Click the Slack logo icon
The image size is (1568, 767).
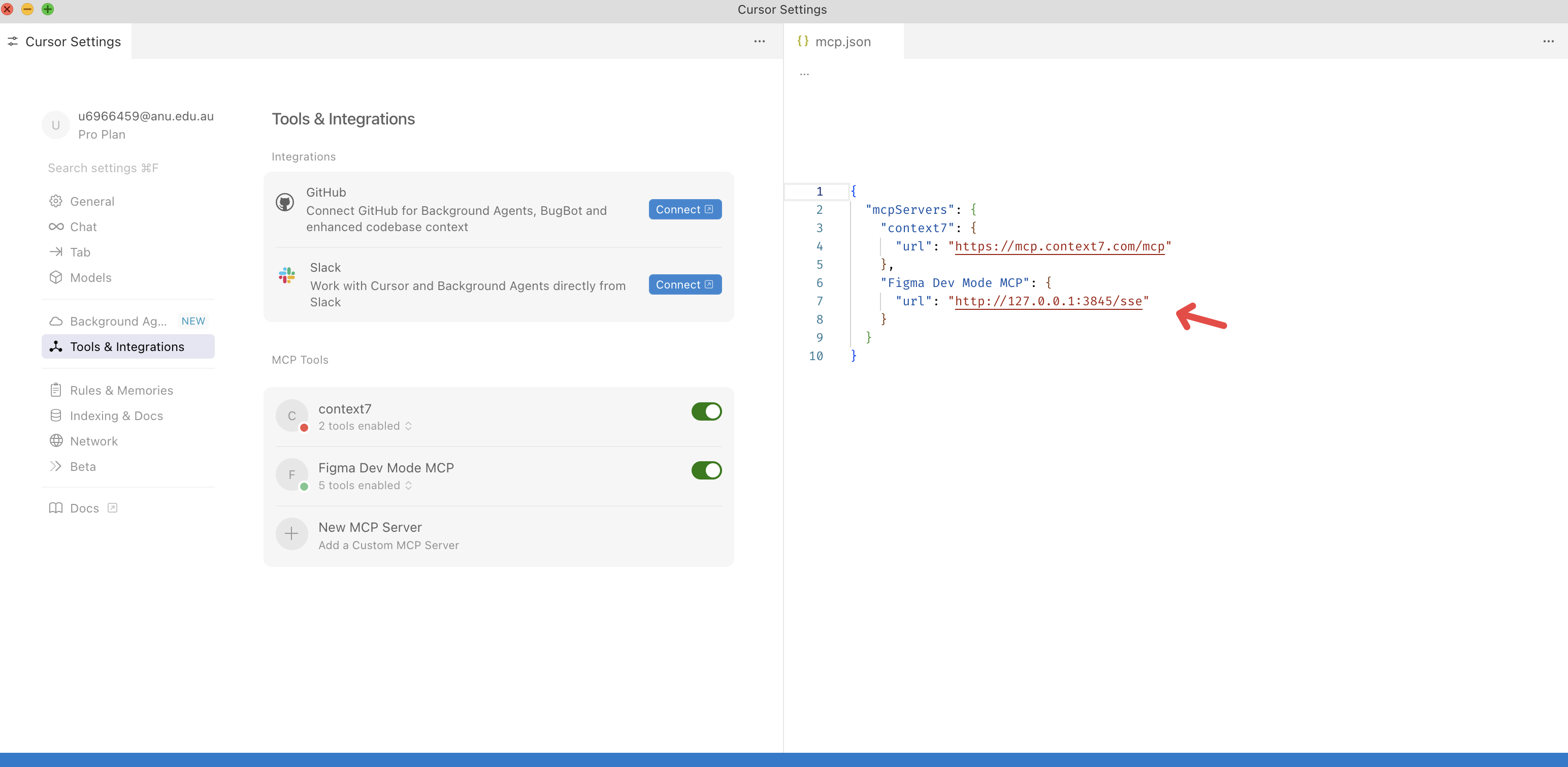[x=286, y=276]
